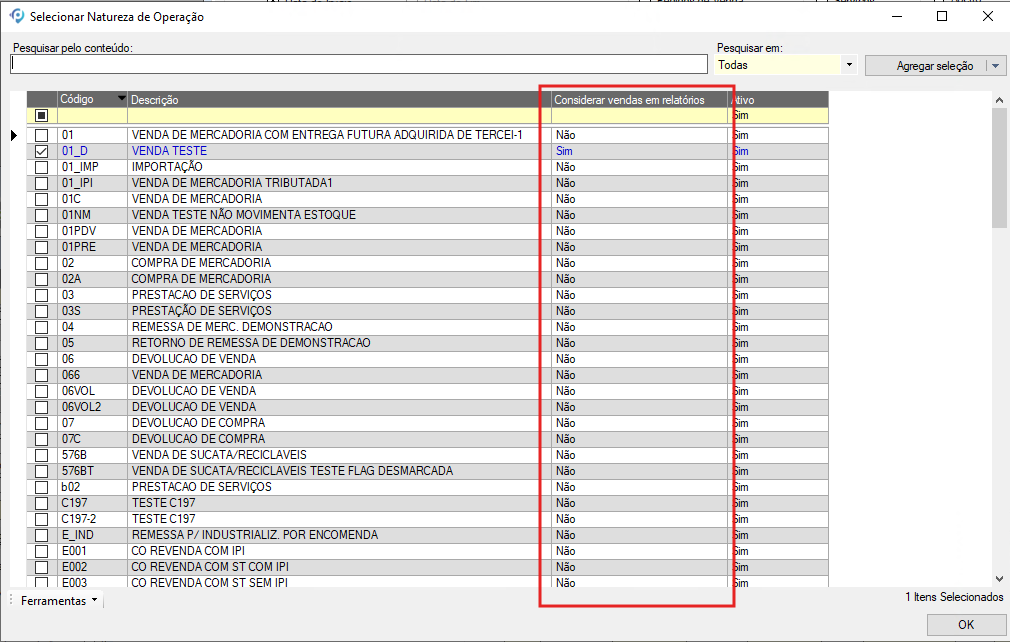Uncheck the 01_D VENDA TESTE checkbox
1010x642 pixels.
[x=41, y=151]
